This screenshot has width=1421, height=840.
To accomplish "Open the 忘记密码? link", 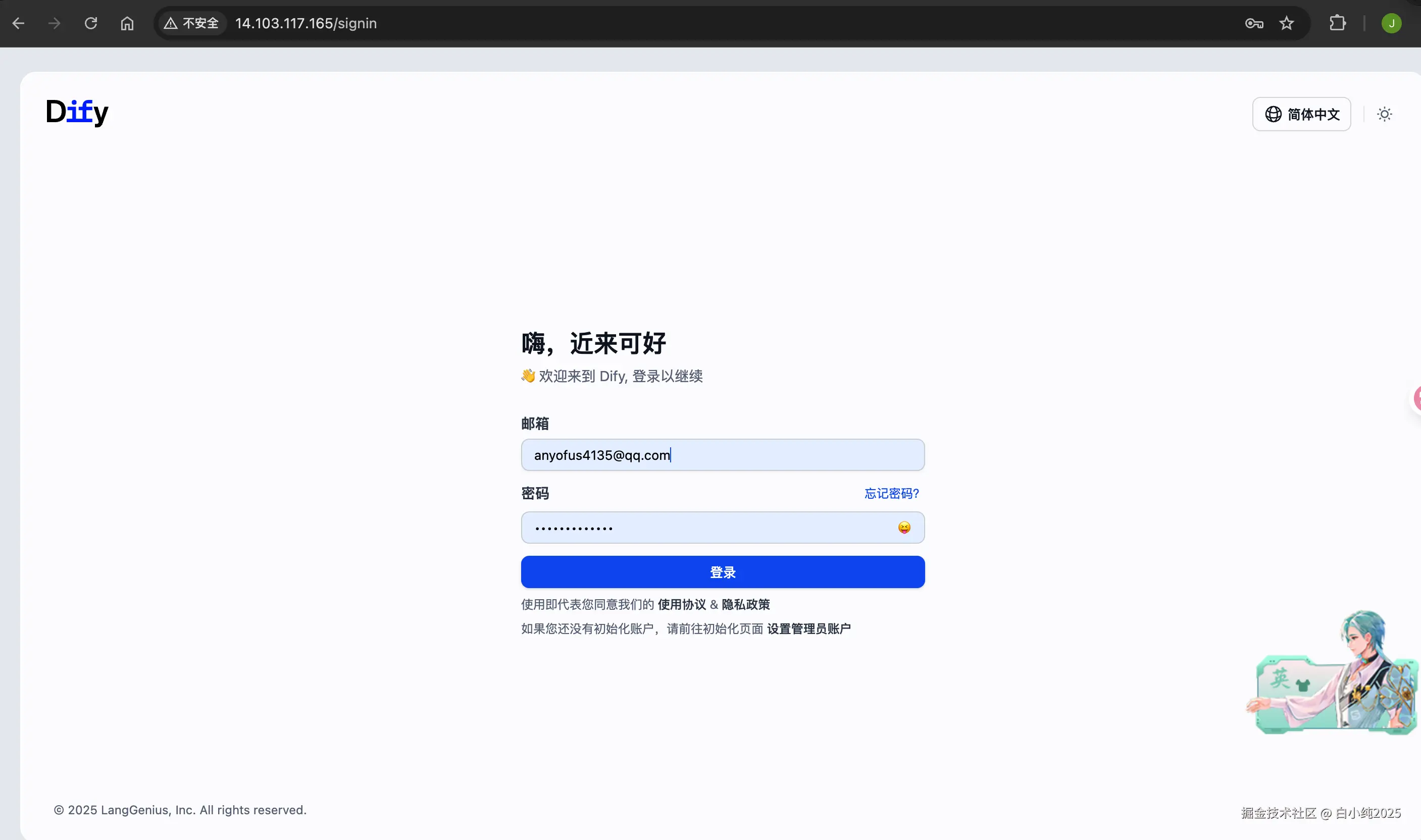I will pyautogui.click(x=891, y=494).
